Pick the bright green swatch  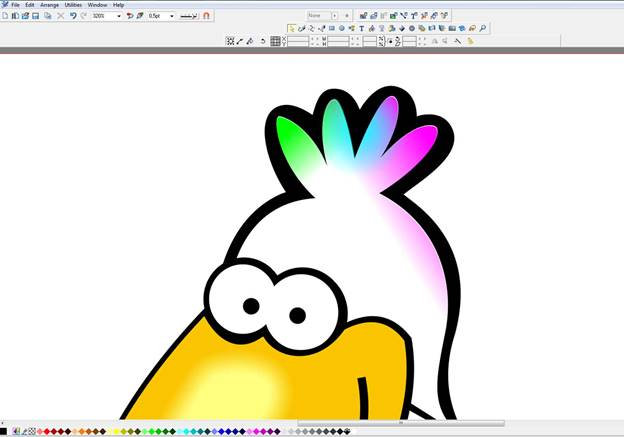151,431
